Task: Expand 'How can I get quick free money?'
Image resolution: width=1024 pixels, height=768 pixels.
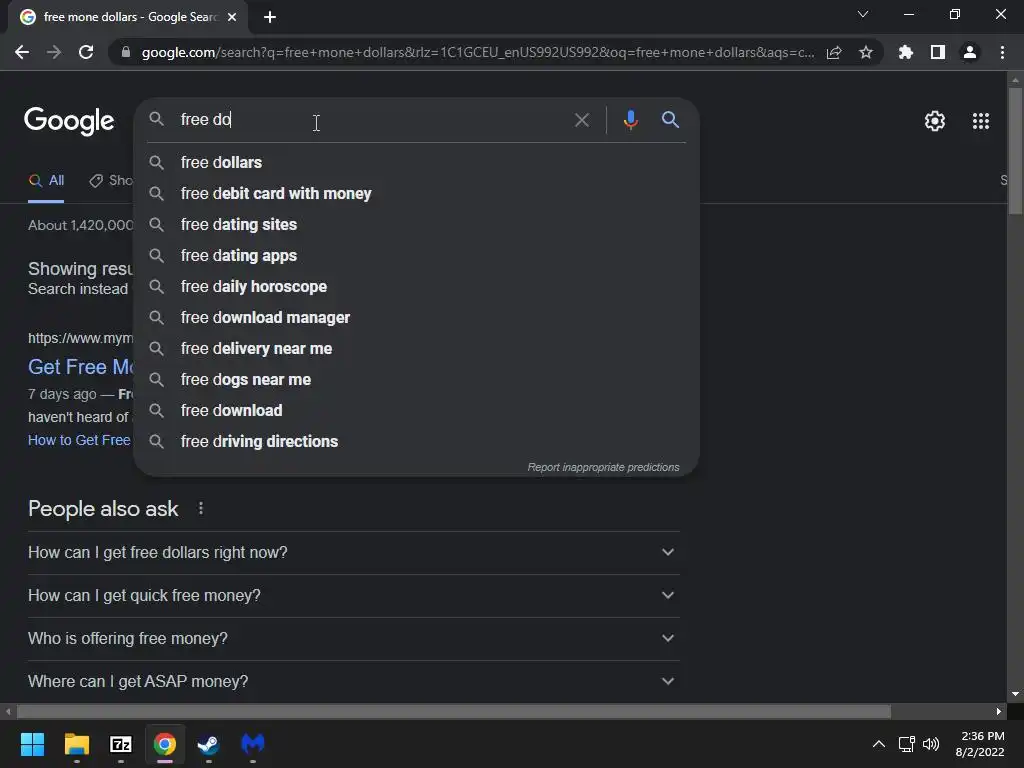Action: (353, 596)
